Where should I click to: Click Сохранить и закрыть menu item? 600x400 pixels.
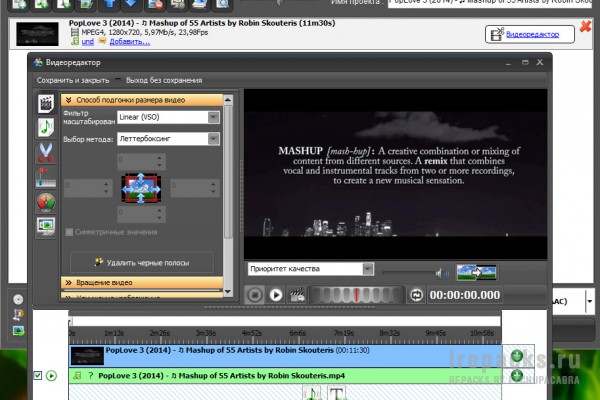coord(73,80)
